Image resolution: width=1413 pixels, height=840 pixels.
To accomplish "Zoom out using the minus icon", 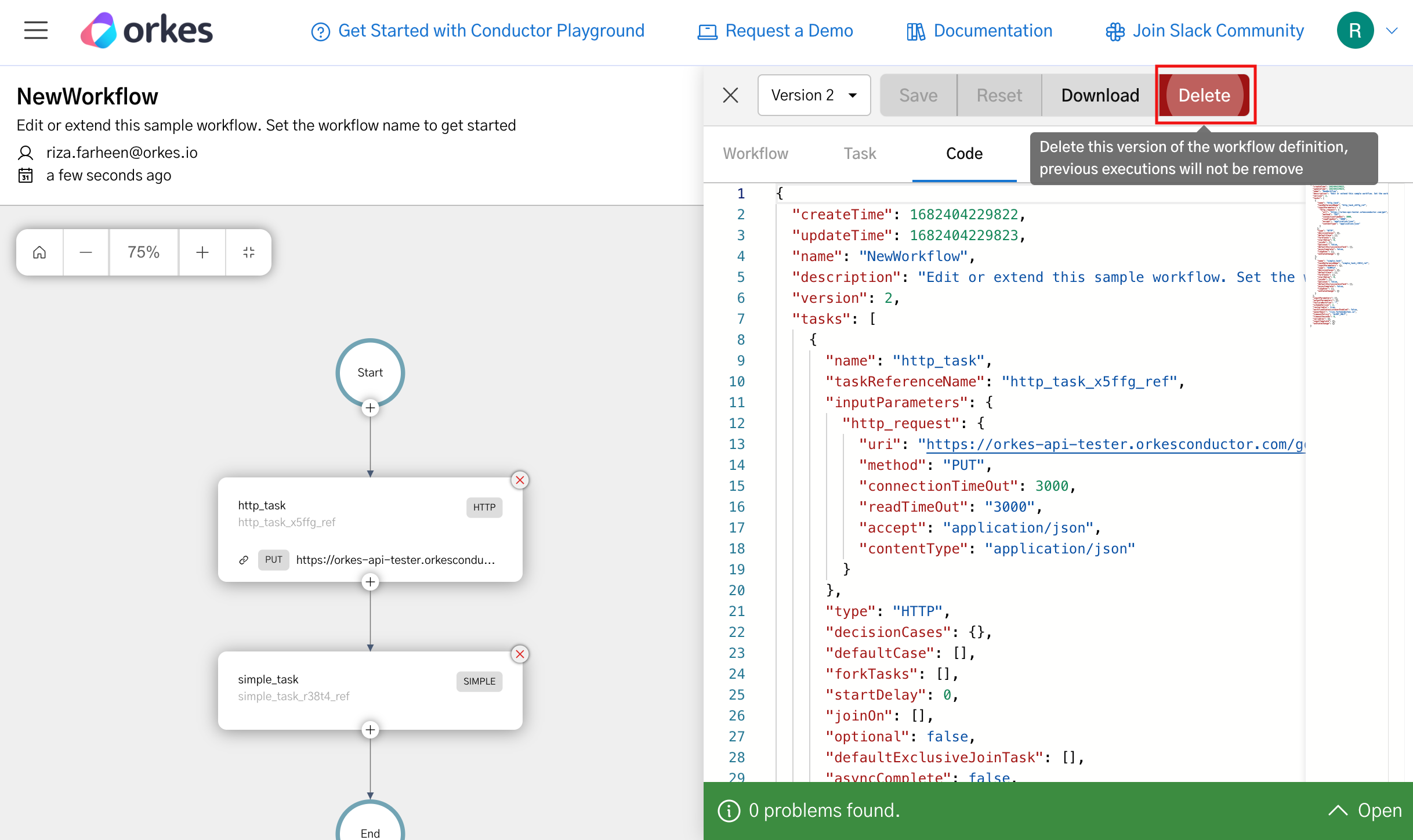I will point(85,252).
